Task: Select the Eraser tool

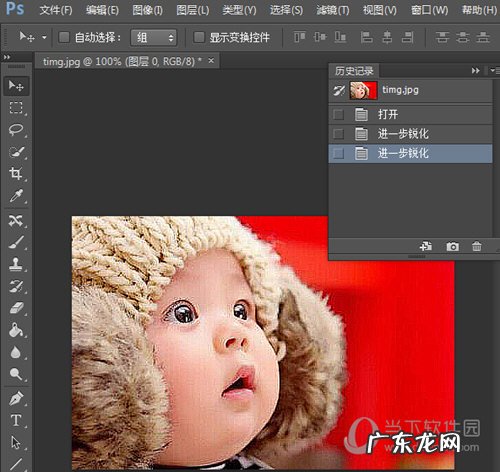Action: [16, 308]
